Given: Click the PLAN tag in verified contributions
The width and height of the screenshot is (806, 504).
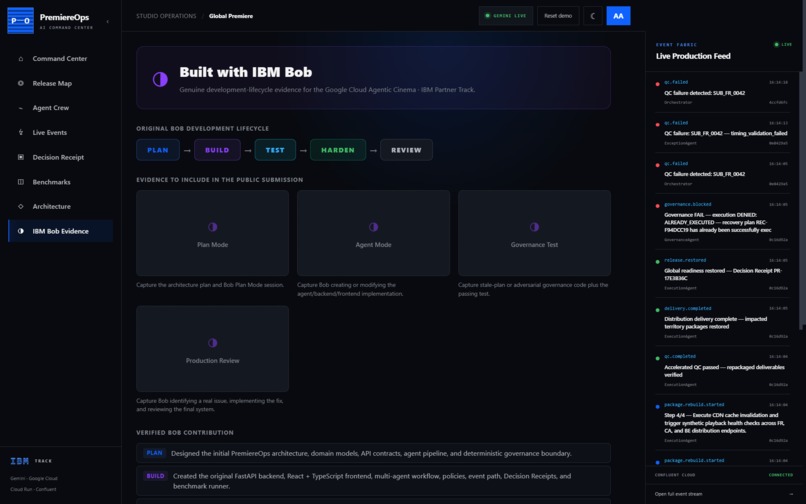Looking at the screenshot, I should (154, 453).
